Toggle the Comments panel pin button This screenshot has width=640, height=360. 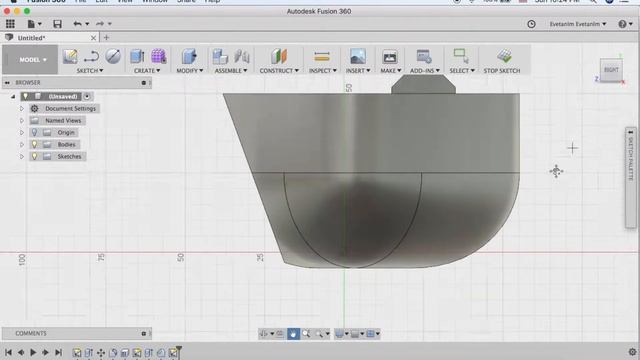coord(144,333)
